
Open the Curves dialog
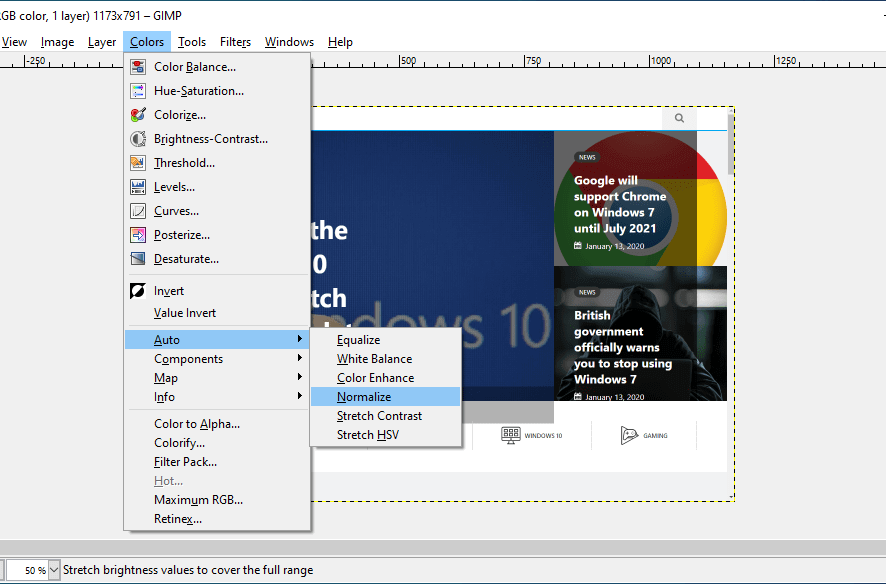tap(217, 211)
